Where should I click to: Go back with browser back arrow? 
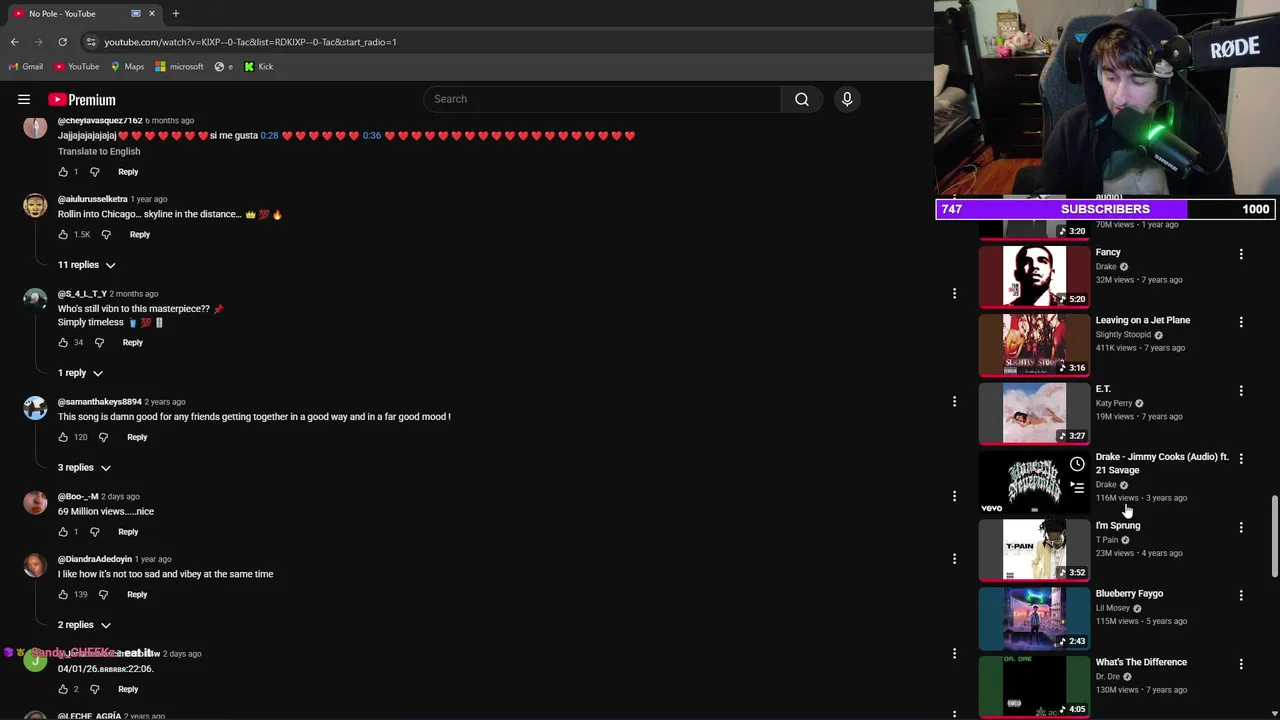(14, 42)
